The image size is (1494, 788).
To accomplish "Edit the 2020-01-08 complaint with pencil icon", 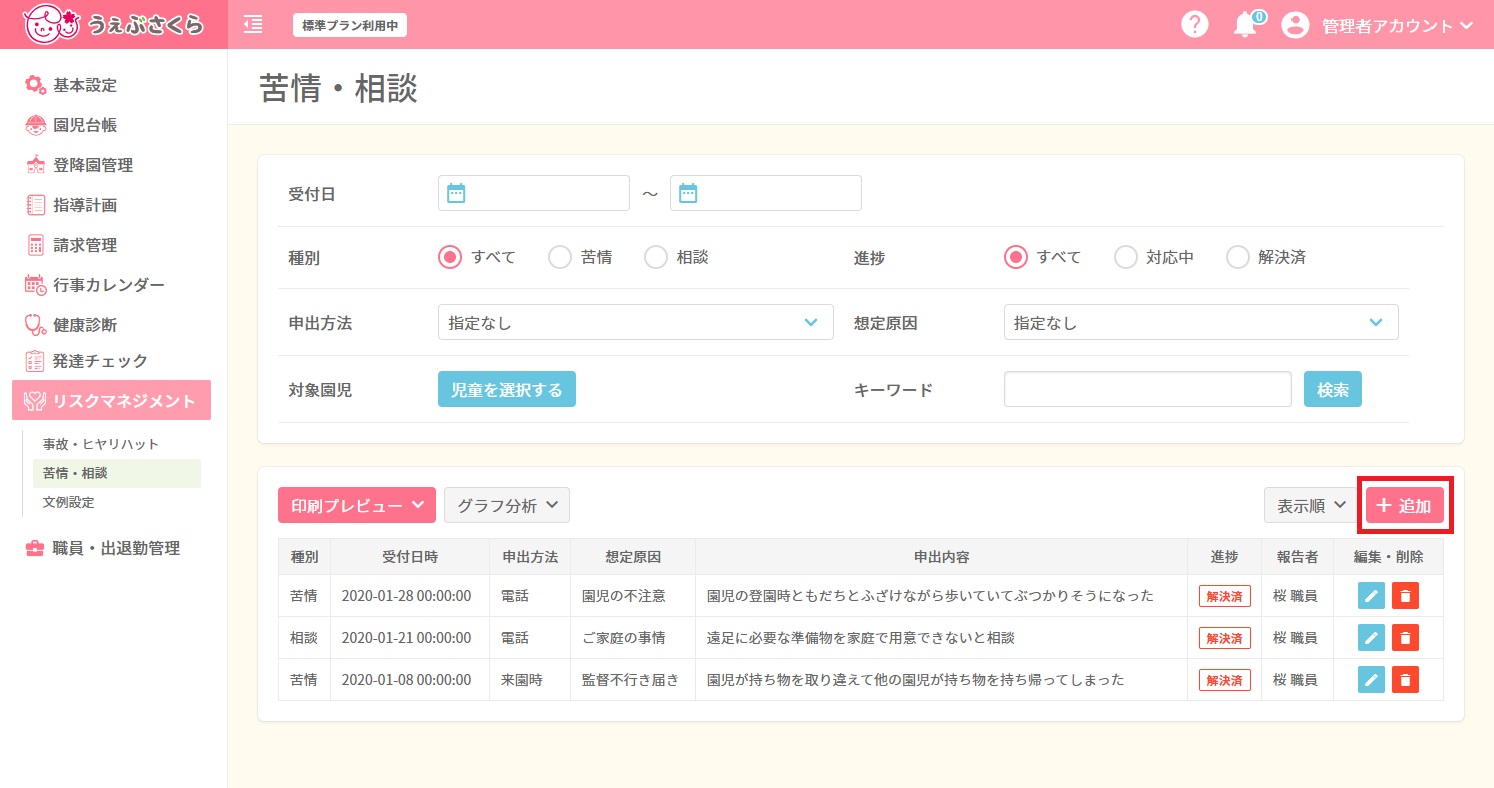I will [1371, 680].
